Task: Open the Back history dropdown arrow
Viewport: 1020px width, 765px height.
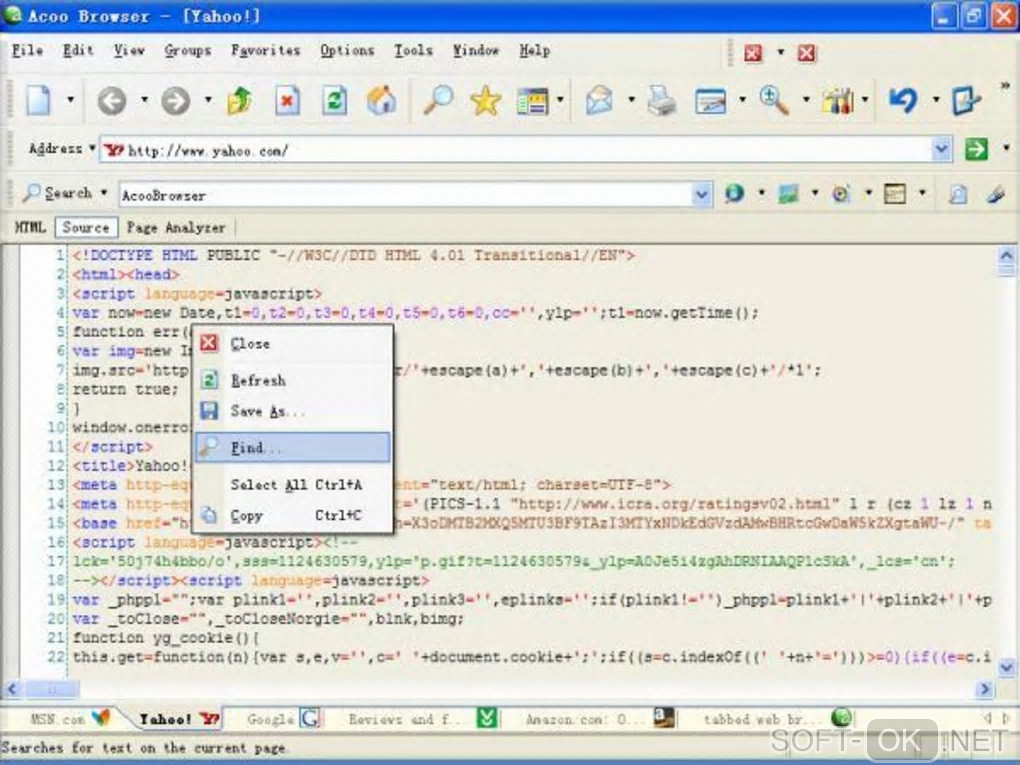Action: point(144,100)
